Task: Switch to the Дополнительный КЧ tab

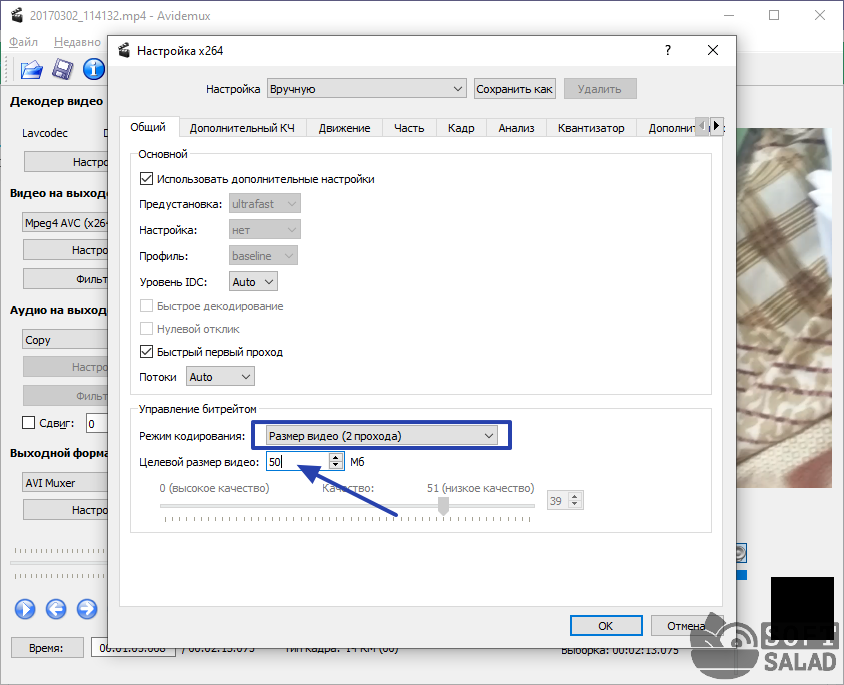Action: pos(242,128)
